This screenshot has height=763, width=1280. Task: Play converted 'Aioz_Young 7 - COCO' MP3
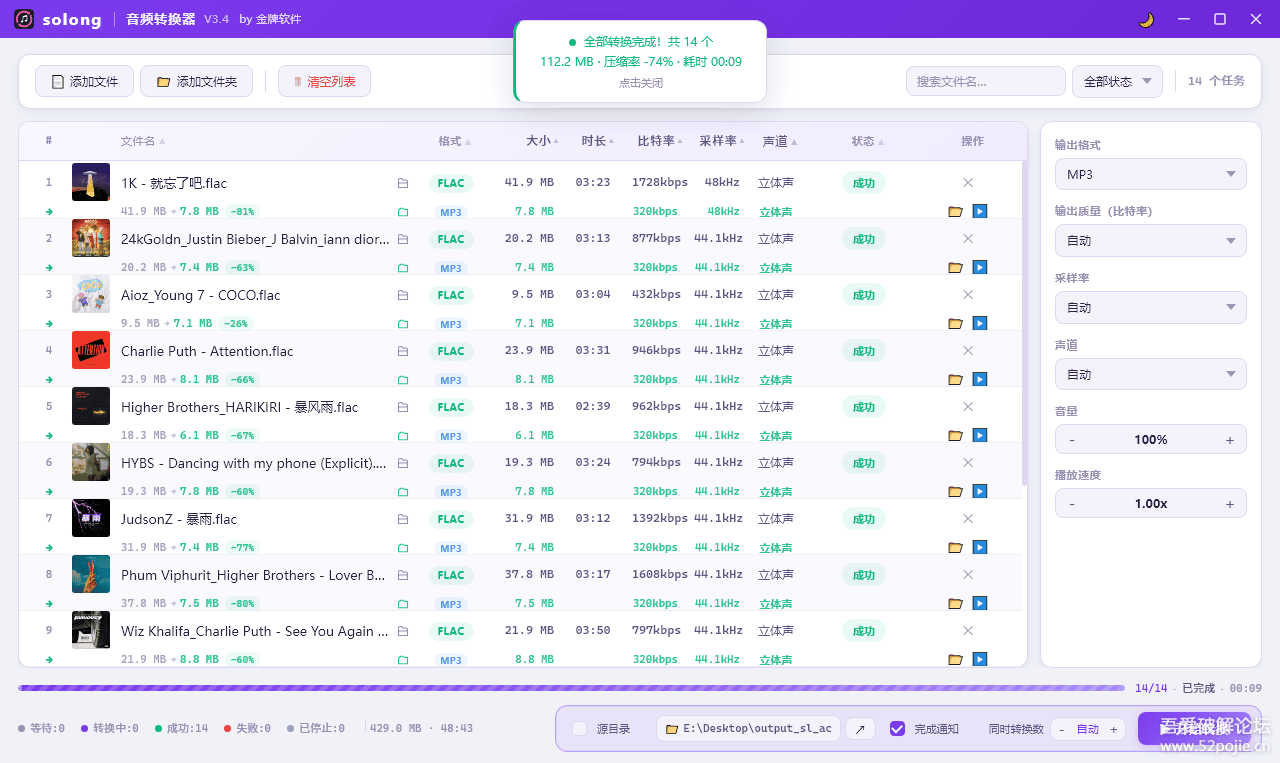[x=980, y=323]
